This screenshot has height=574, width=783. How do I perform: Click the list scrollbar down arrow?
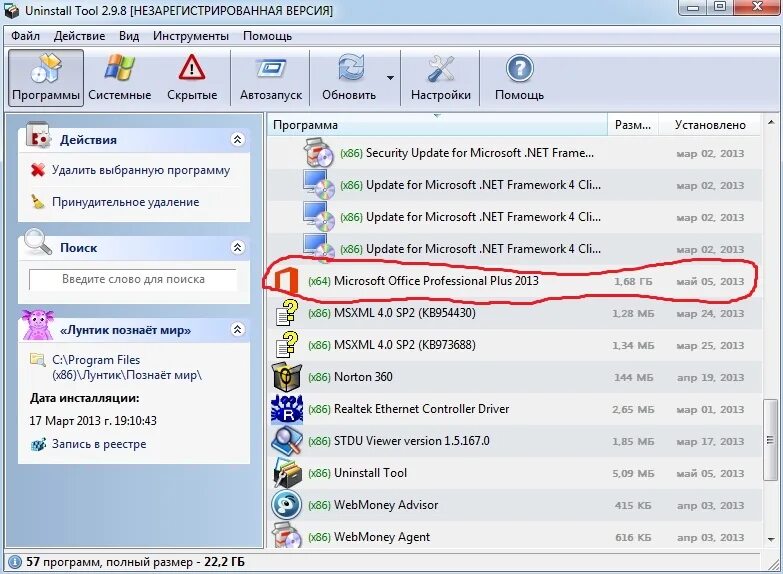(771, 540)
